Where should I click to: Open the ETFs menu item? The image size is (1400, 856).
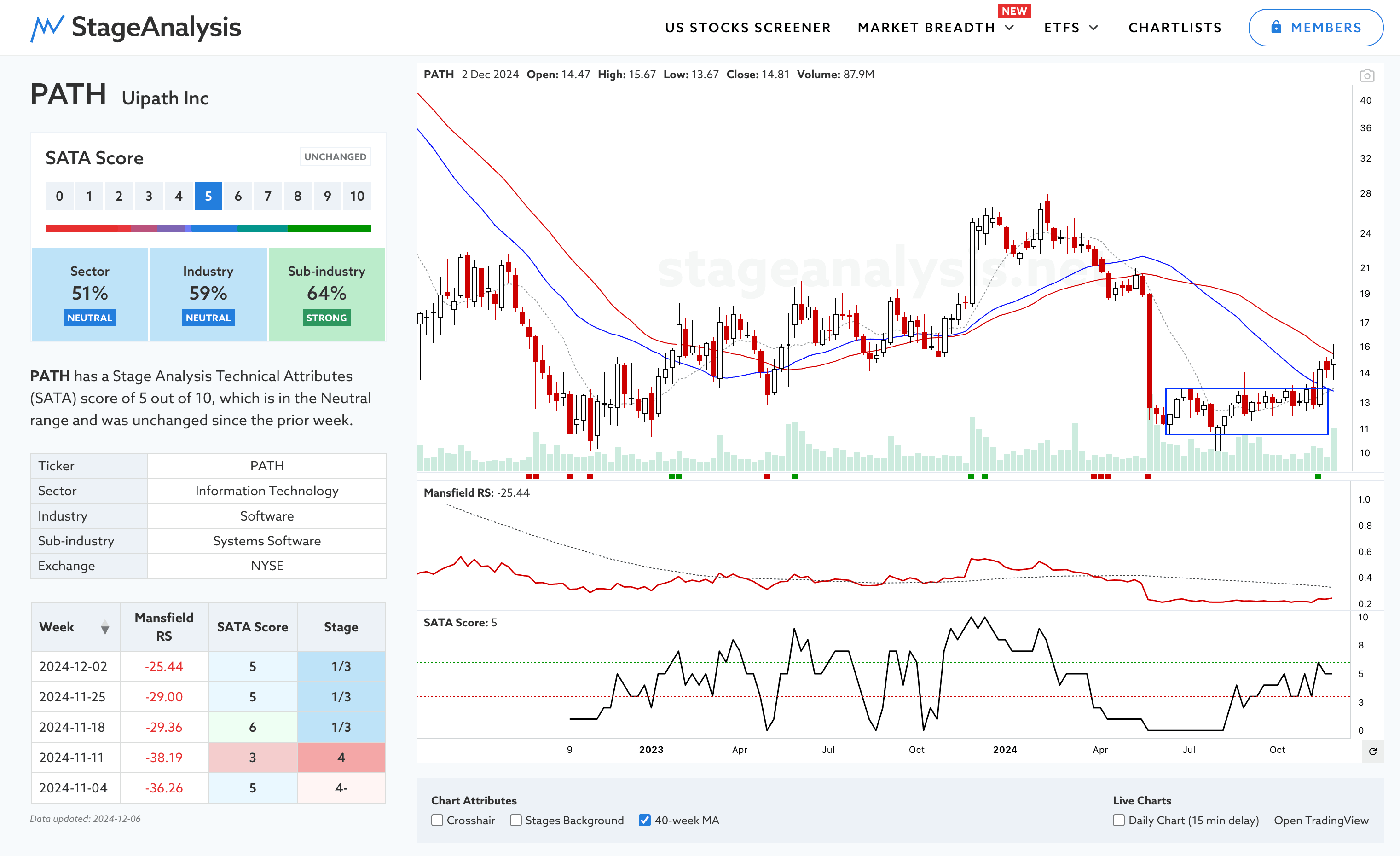click(x=1061, y=28)
